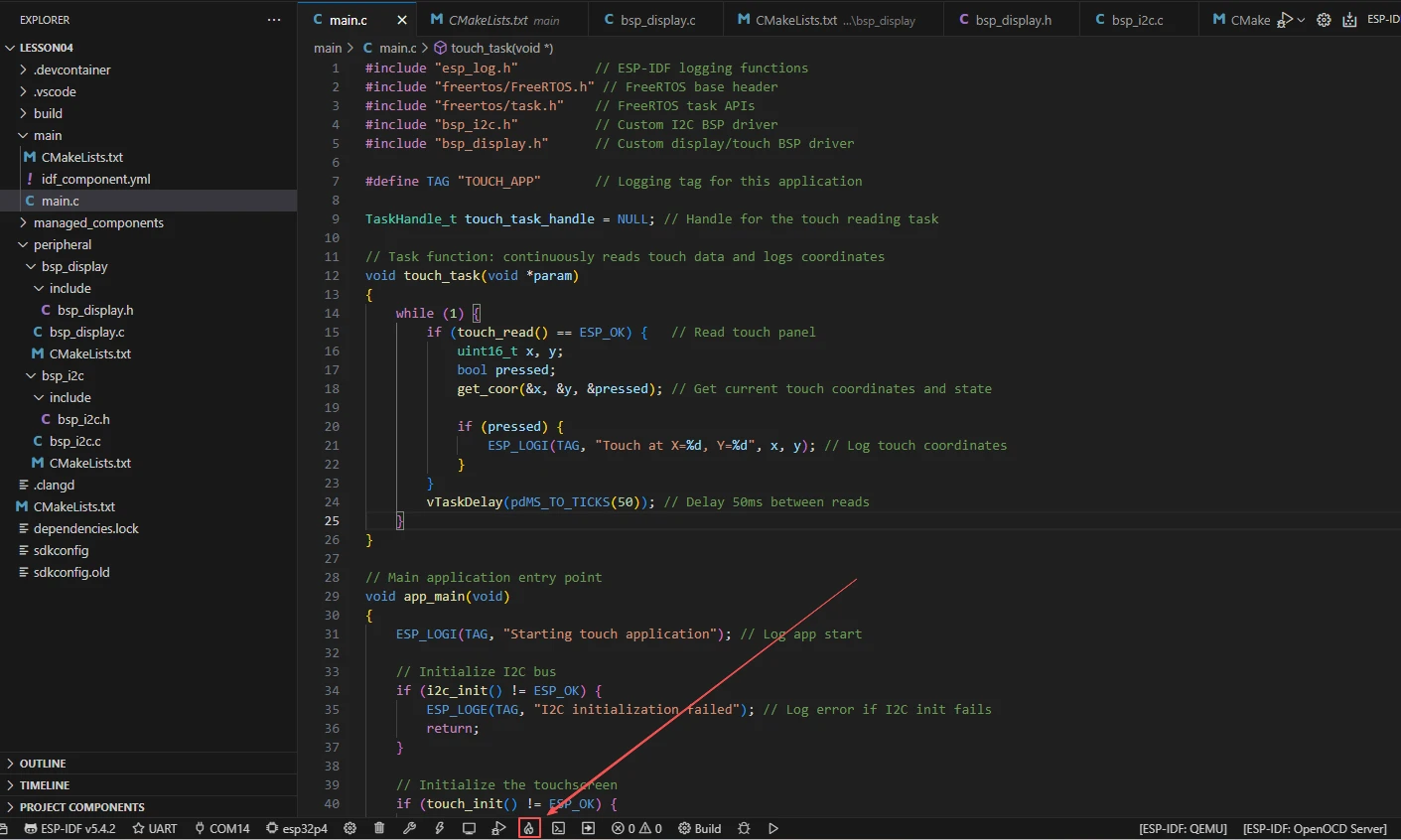
Task: Click the SDK configuration gear in status bar
Action: tap(350, 828)
